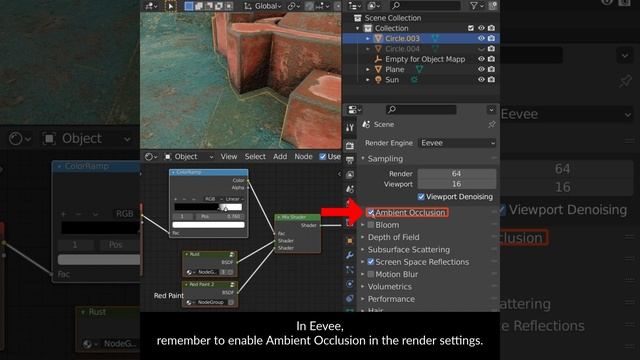
Task: Toggle Sun render camera icon
Action: pyautogui.click(x=491, y=80)
